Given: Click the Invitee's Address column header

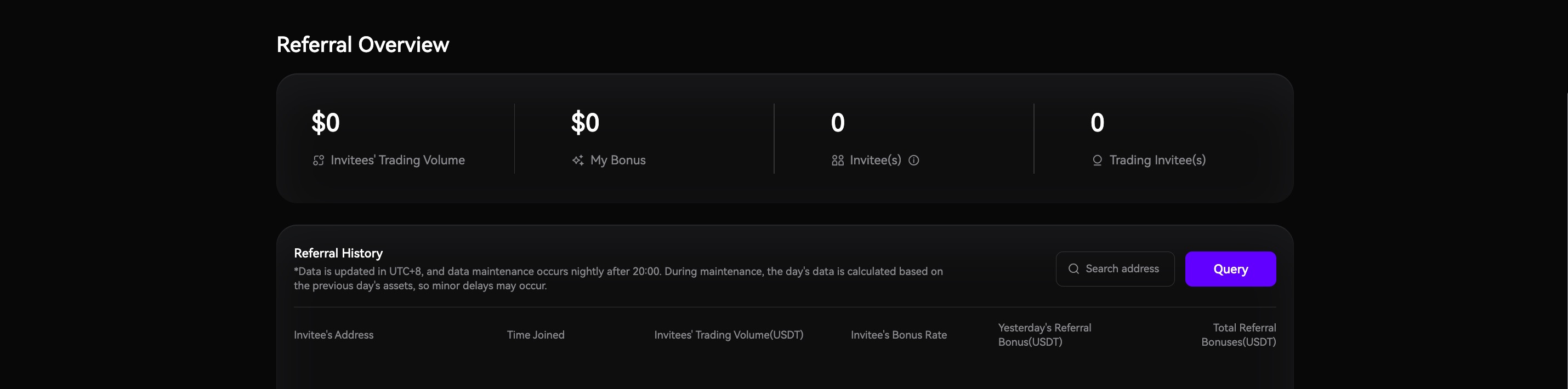Looking at the screenshot, I should [333, 335].
